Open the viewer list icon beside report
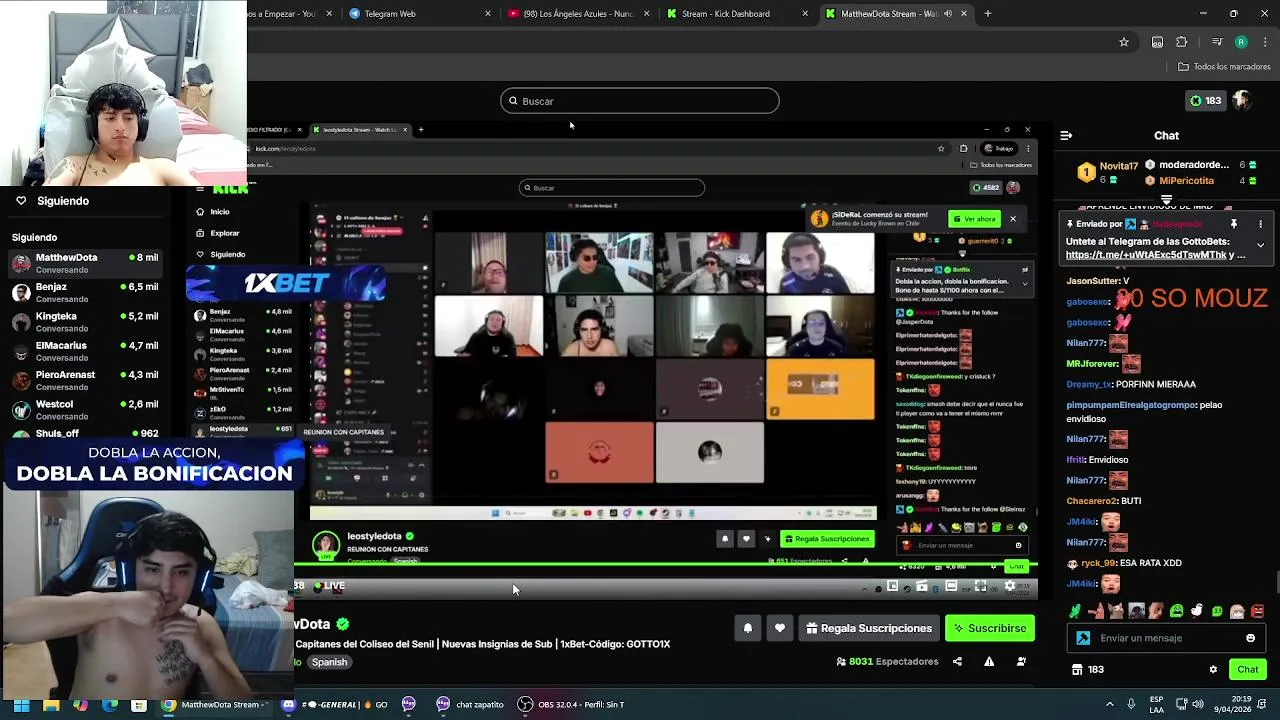Viewport: 1280px width, 720px height. [x=1021, y=661]
